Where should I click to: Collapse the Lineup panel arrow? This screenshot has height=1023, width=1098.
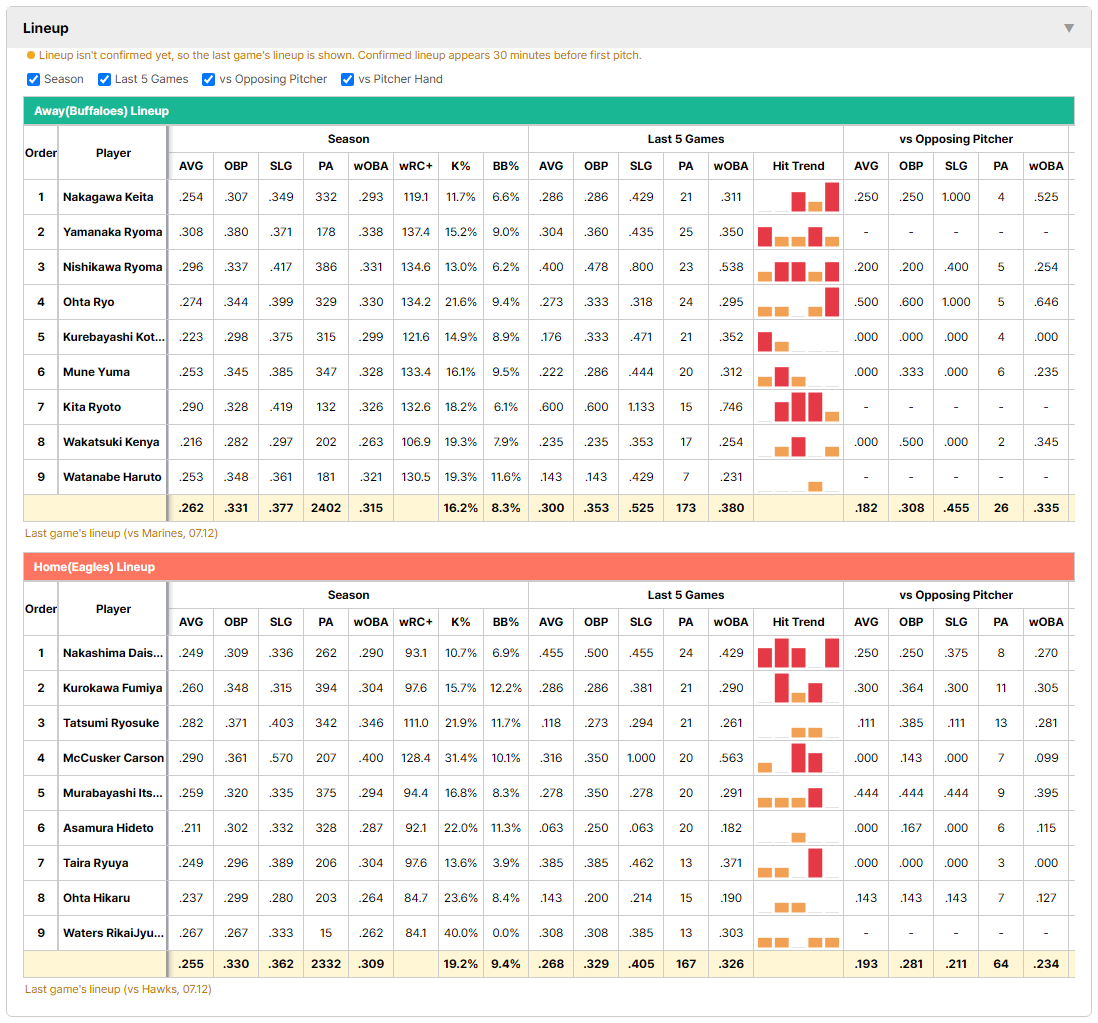(1069, 28)
